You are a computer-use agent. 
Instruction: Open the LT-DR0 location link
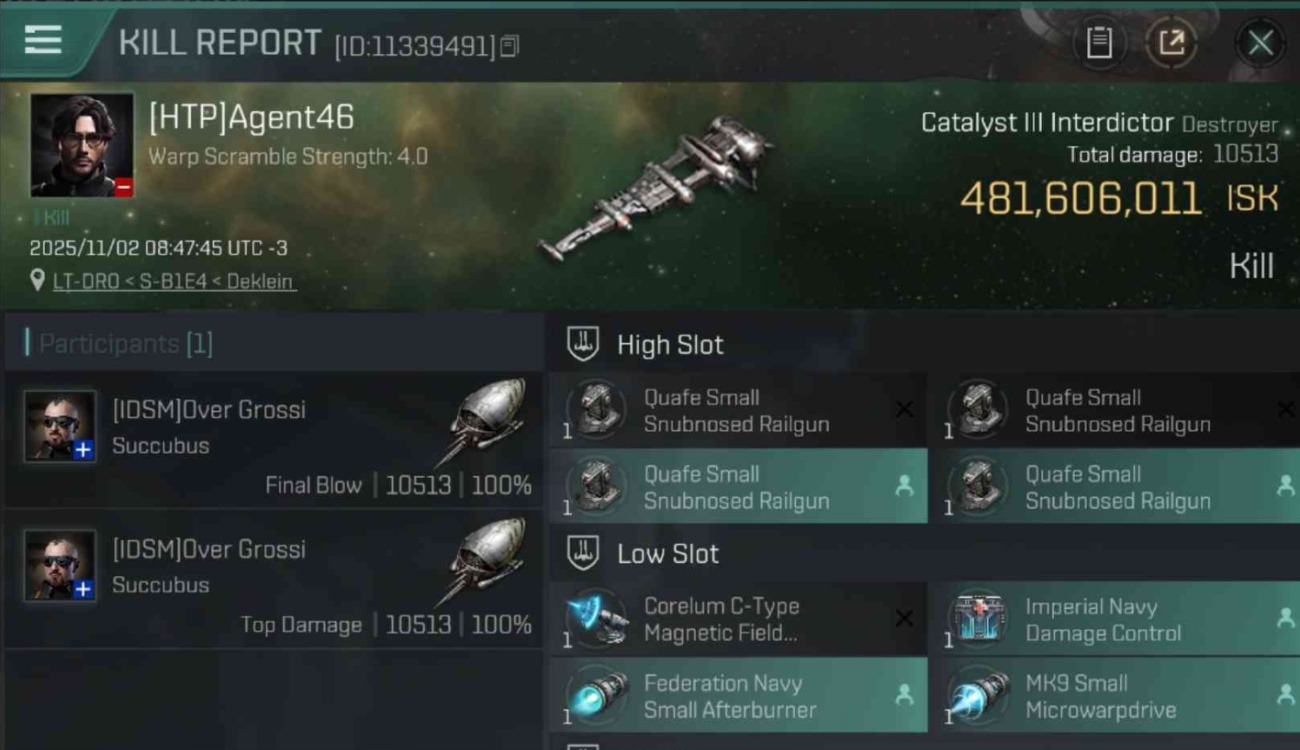174,281
